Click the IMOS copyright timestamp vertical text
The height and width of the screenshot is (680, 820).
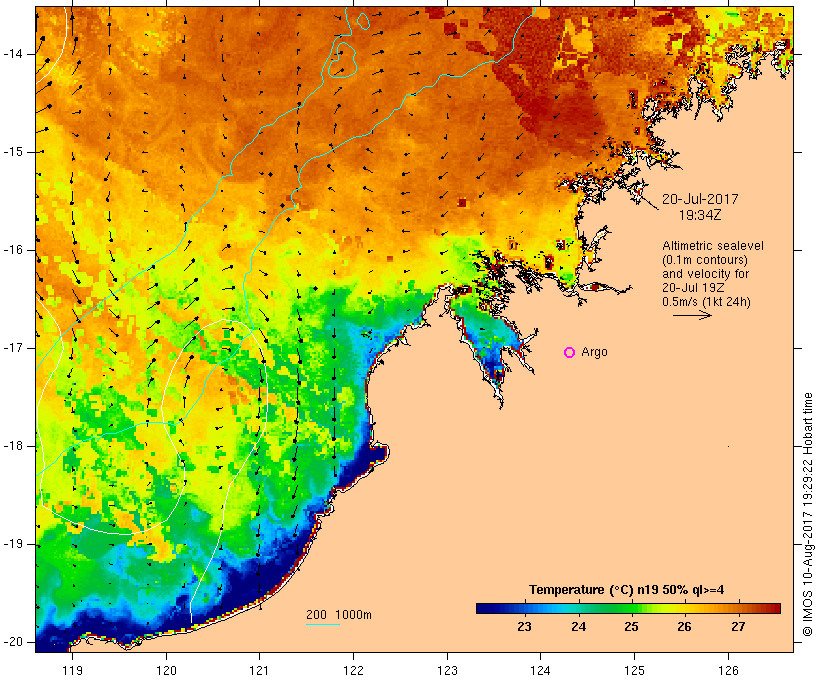tap(808, 514)
